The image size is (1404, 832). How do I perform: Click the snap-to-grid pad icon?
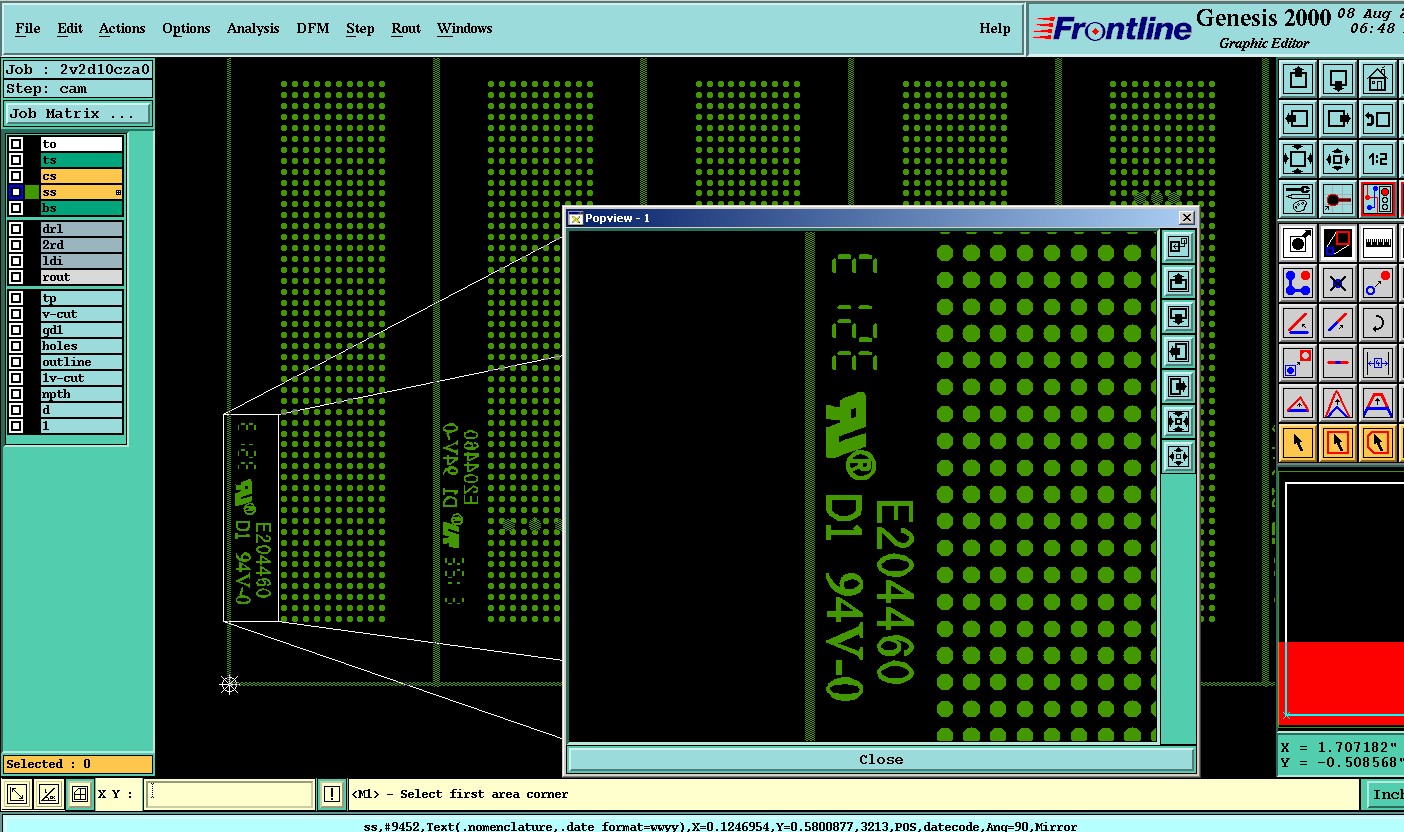(1338, 198)
